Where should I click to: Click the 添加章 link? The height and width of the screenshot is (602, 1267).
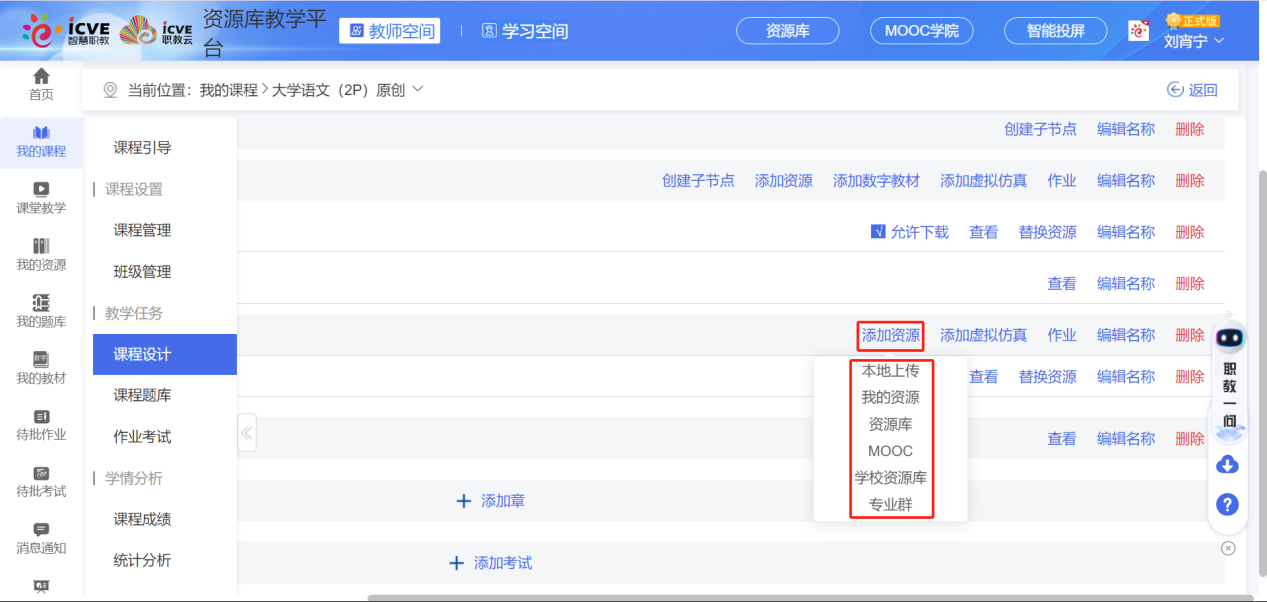pos(491,501)
